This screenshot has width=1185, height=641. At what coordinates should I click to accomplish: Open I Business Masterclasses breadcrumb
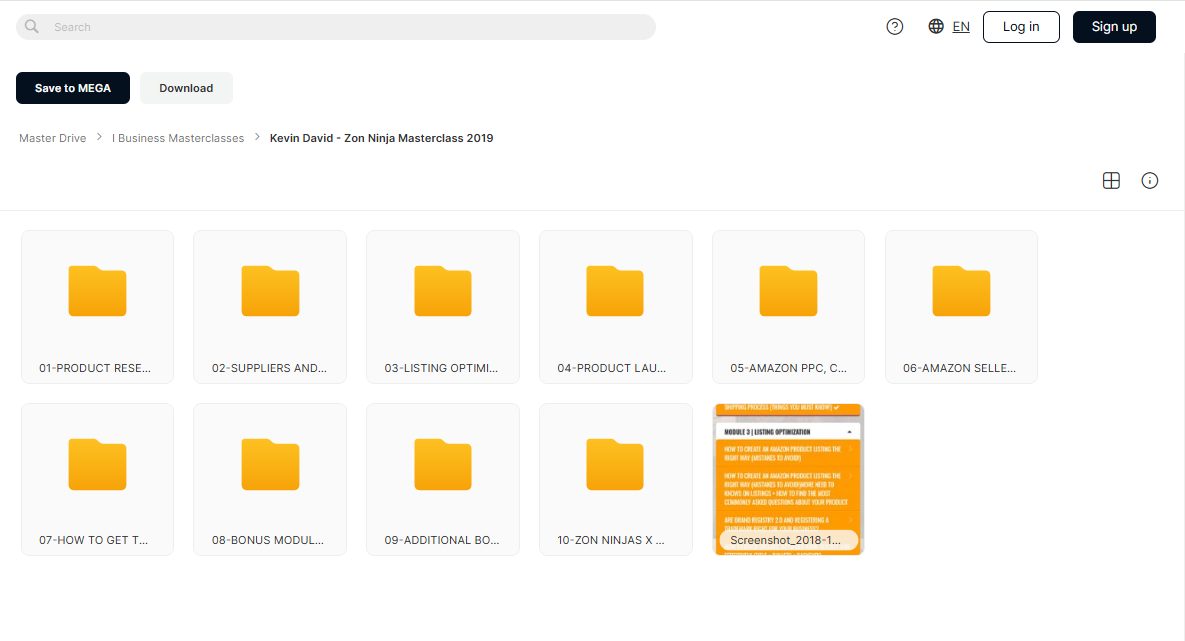coord(178,138)
